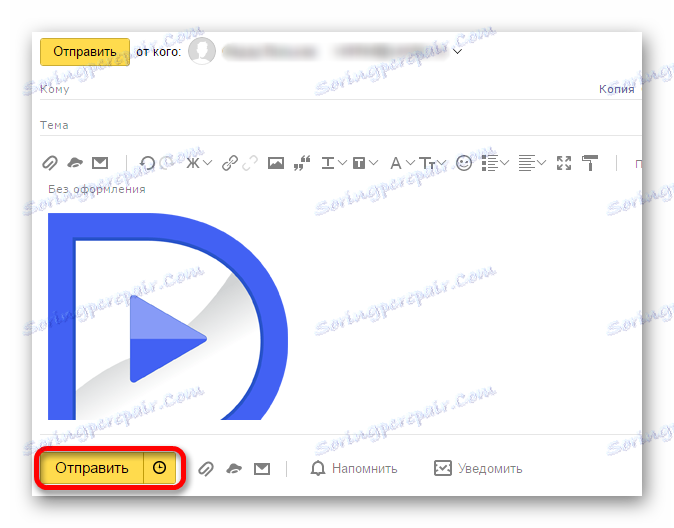Toggle the Напомнить reminder option
674x528 pixels.
tap(353, 469)
